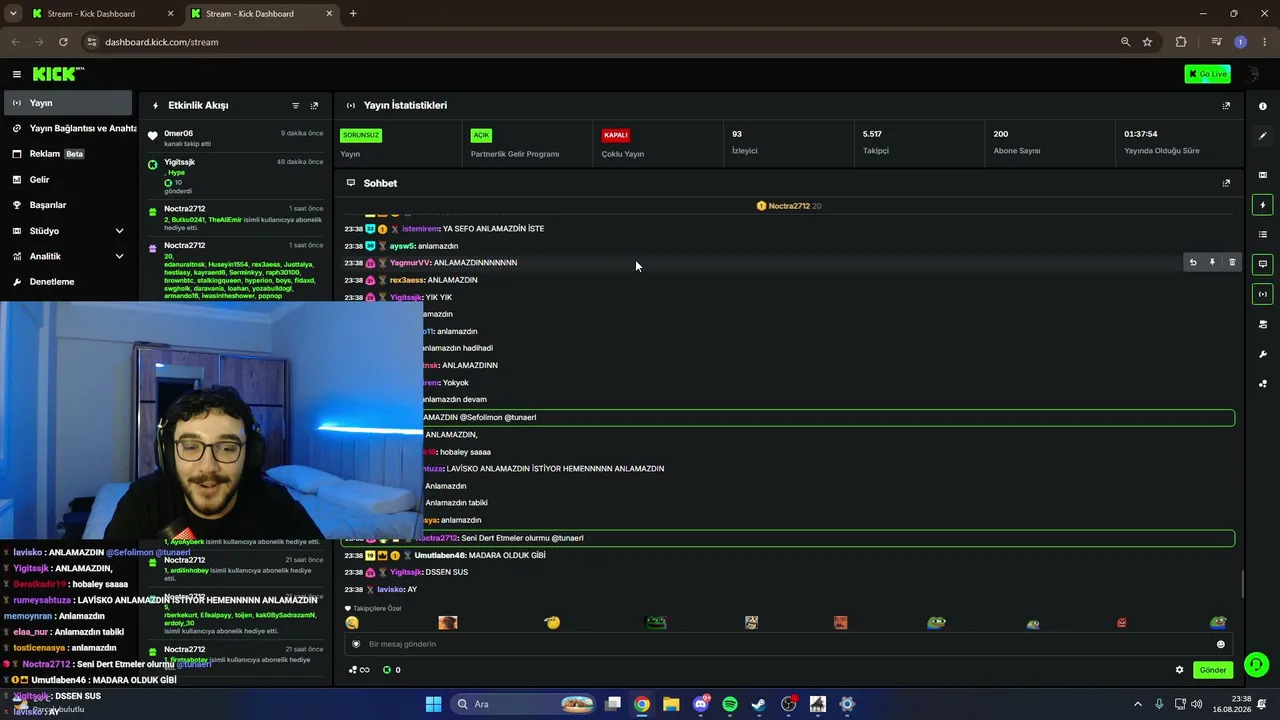This screenshot has width=1280, height=720.
Task: Click the 01:37:54 stream uptime value
Action: pyautogui.click(x=1141, y=134)
